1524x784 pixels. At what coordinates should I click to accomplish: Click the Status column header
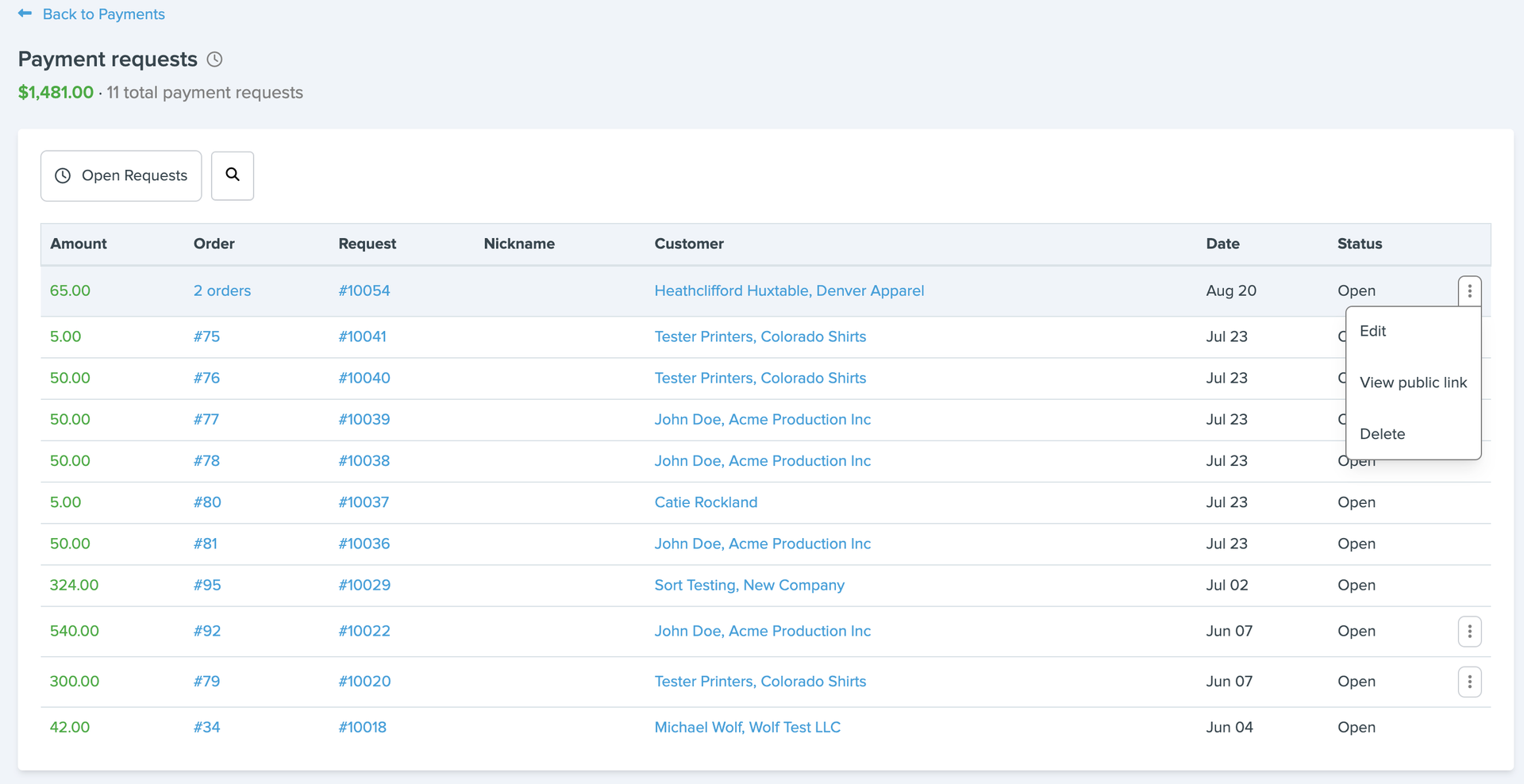click(x=1360, y=244)
